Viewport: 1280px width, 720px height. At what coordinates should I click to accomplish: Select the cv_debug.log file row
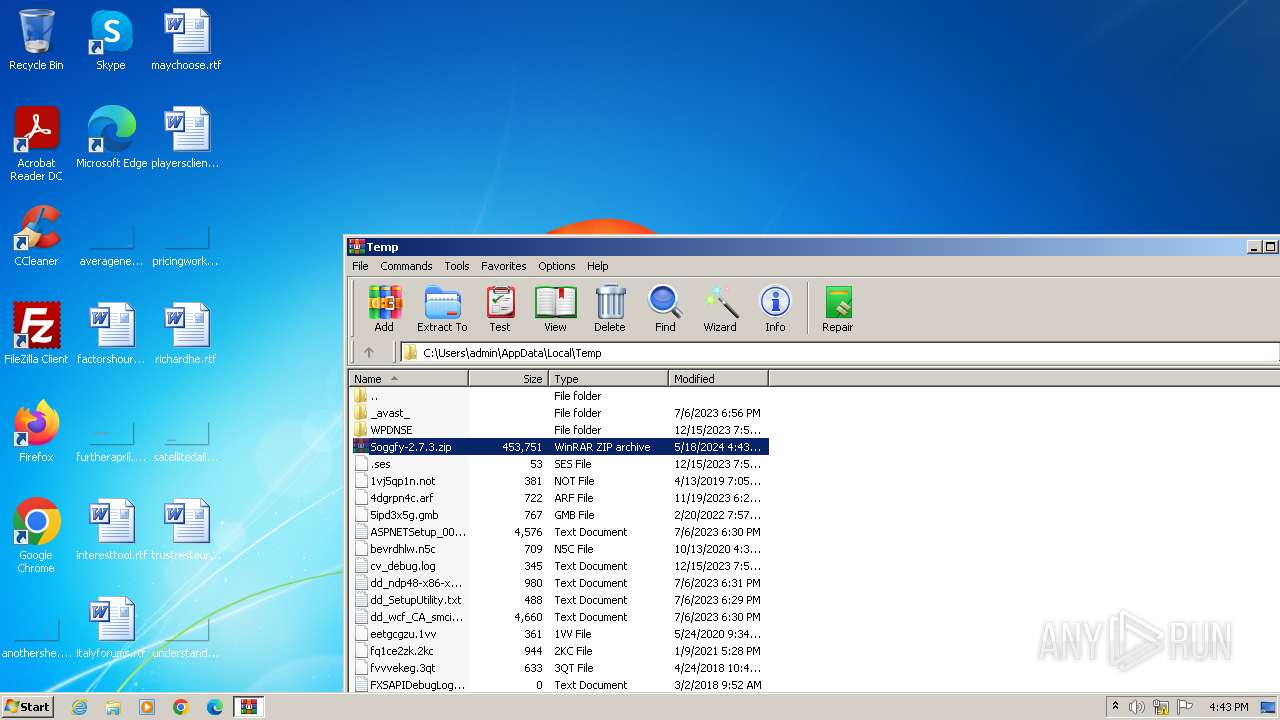(559, 566)
